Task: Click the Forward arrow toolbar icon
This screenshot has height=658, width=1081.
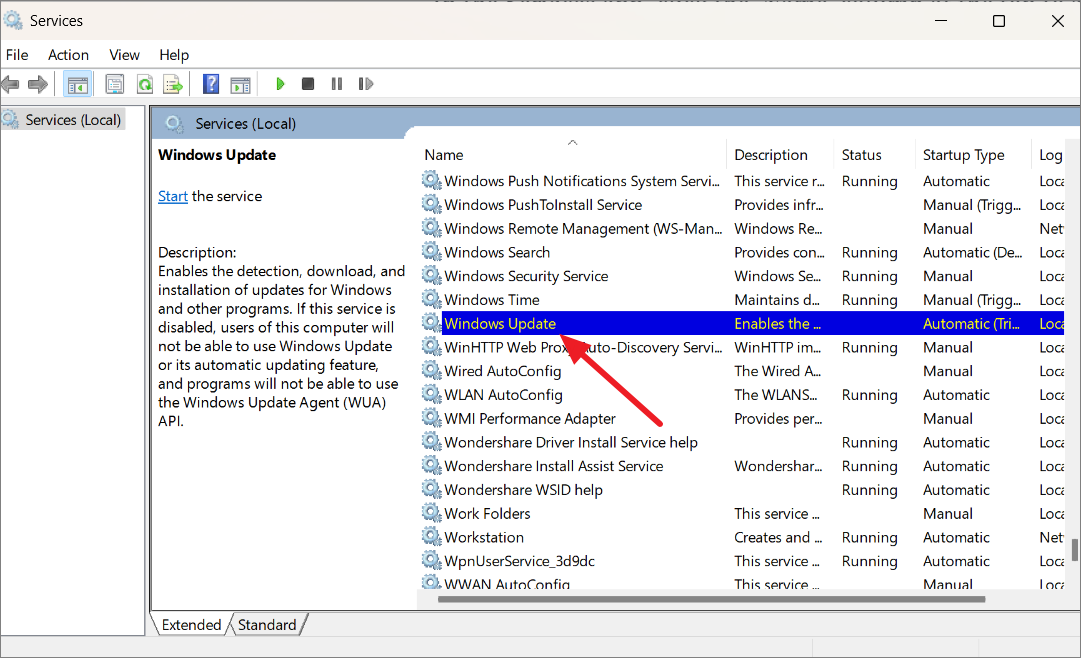Action: (38, 84)
